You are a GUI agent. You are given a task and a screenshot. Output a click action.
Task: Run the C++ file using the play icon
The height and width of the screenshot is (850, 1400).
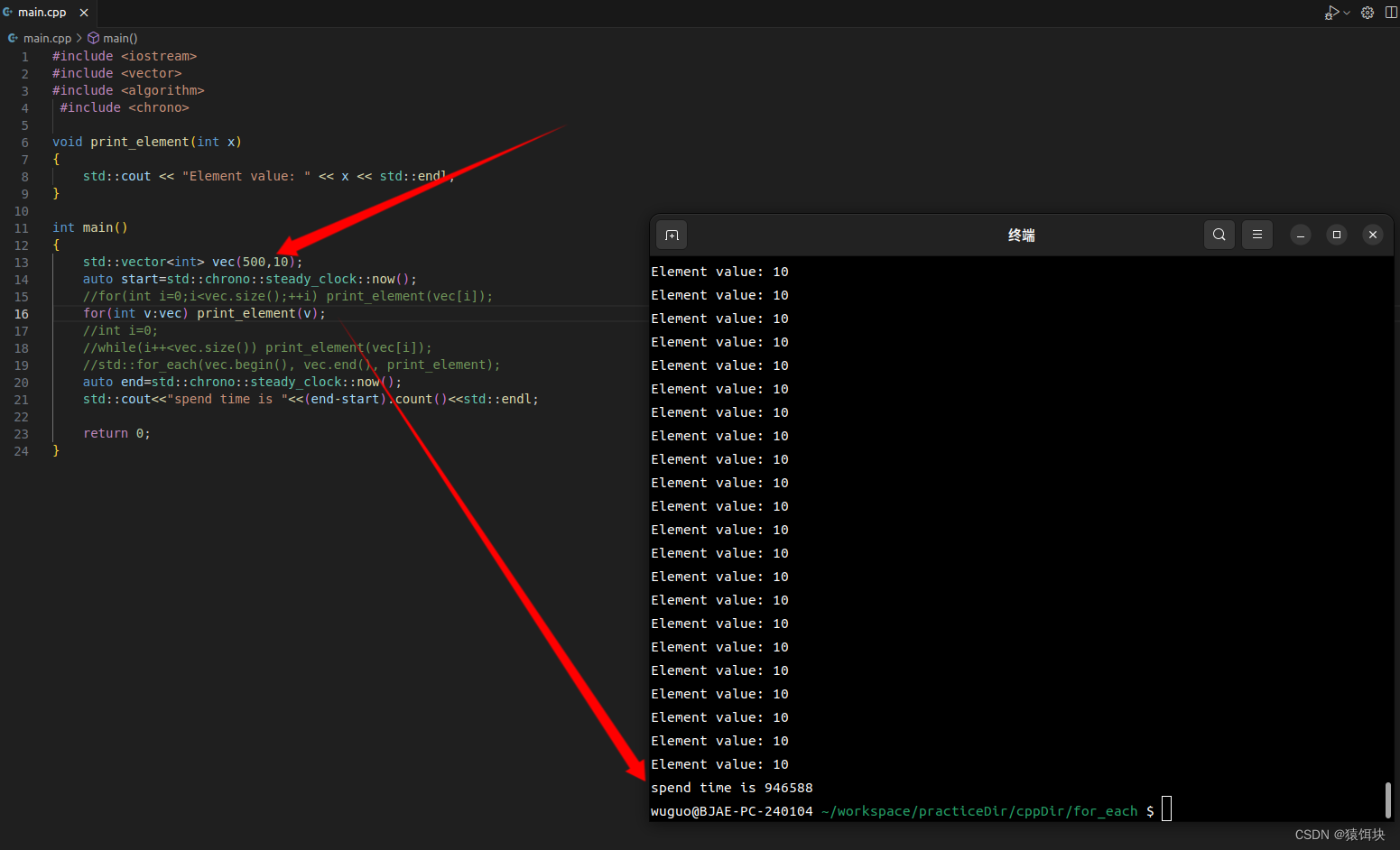coord(1330,13)
